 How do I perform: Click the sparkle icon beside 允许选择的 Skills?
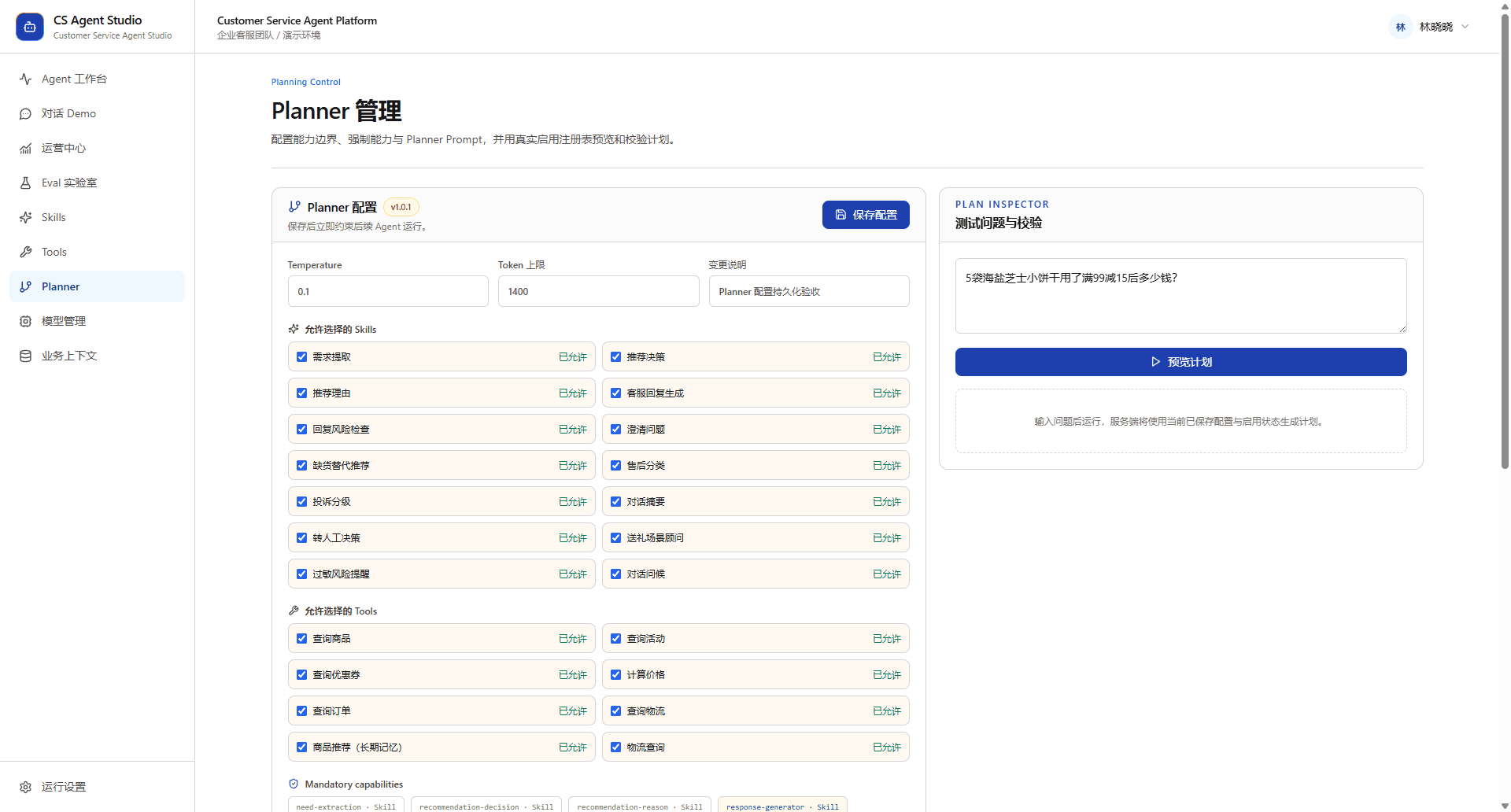point(294,329)
